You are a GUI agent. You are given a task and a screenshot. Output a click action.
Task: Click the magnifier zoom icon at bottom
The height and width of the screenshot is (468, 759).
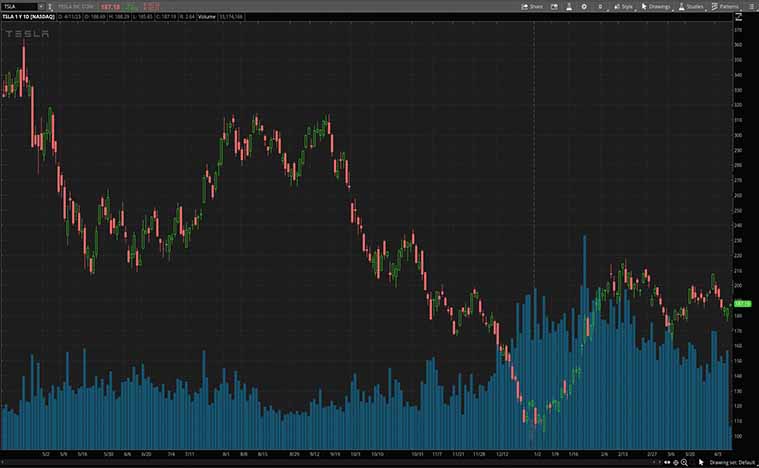coord(684,463)
